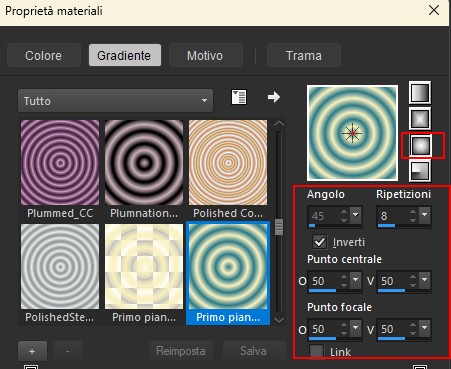This screenshot has height=369, width=451.
Task: Click the white arrow icon beside category dropdown
Action: [x=274, y=97]
